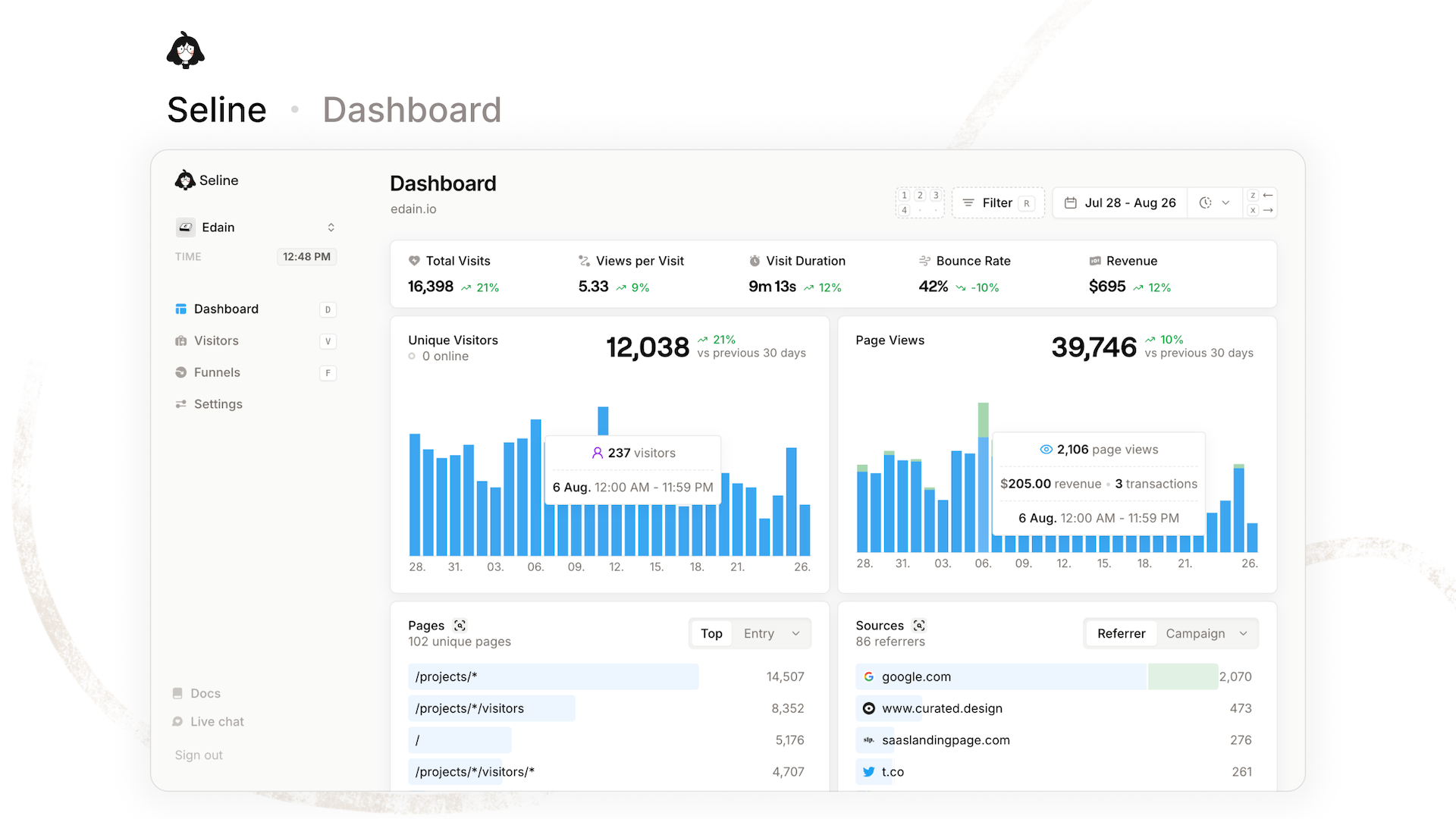1456x819 pixels.
Task: Click the Twitter bird icon next to t.co
Action: [869, 772]
